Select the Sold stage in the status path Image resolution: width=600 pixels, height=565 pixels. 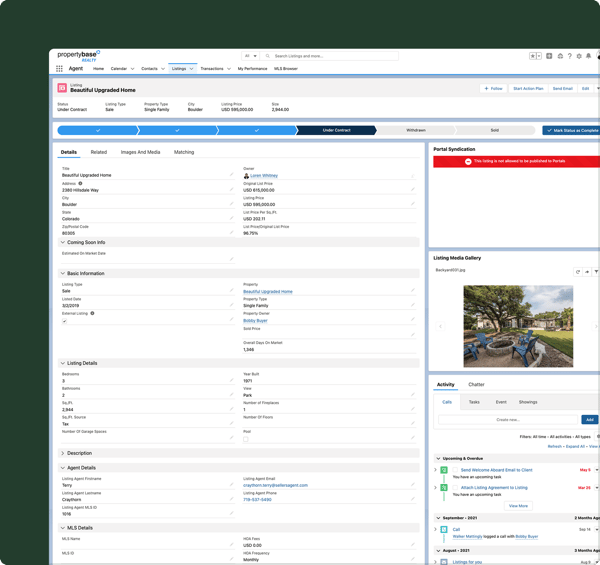495,130
